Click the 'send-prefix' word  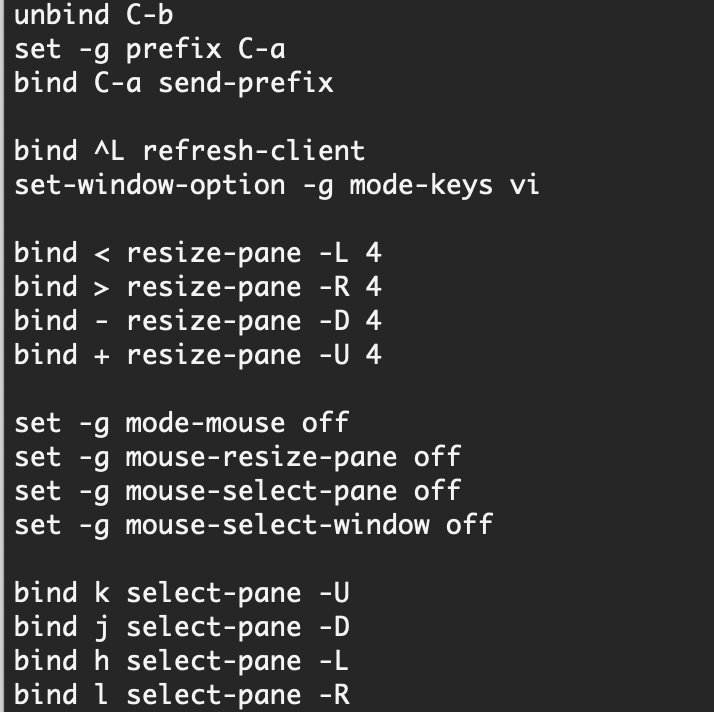(x=246, y=83)
